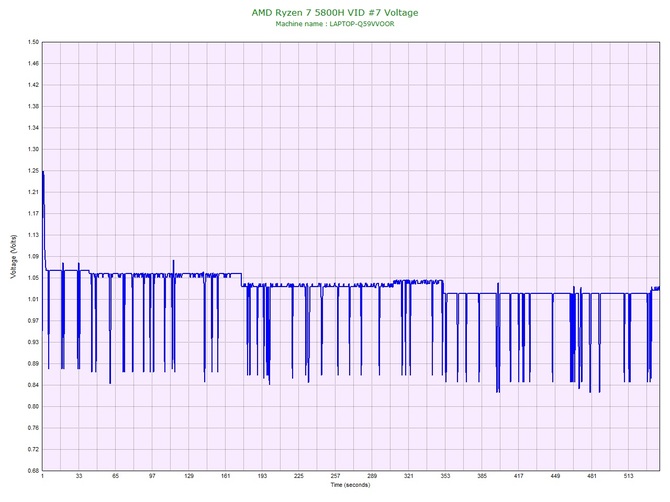Click the 0.84 y-axis value

coord(33,385)
